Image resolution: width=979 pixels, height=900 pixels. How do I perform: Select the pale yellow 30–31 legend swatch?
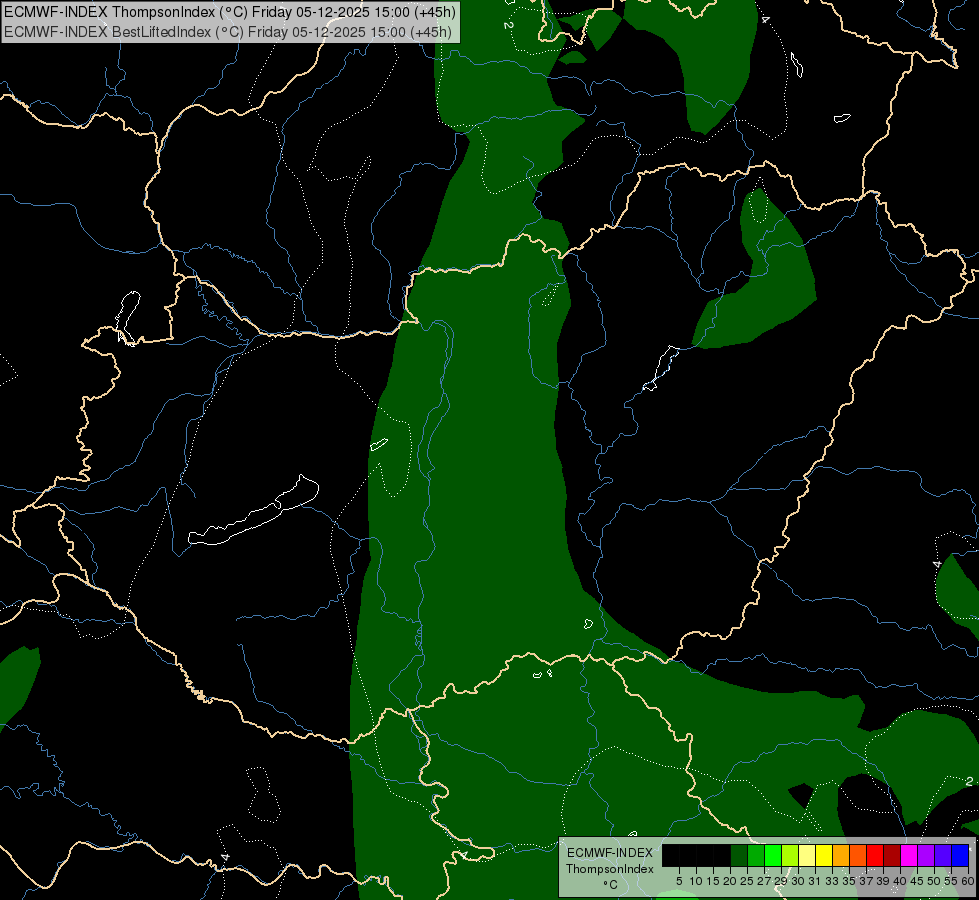pyautogui.click(x=807, y=855)
